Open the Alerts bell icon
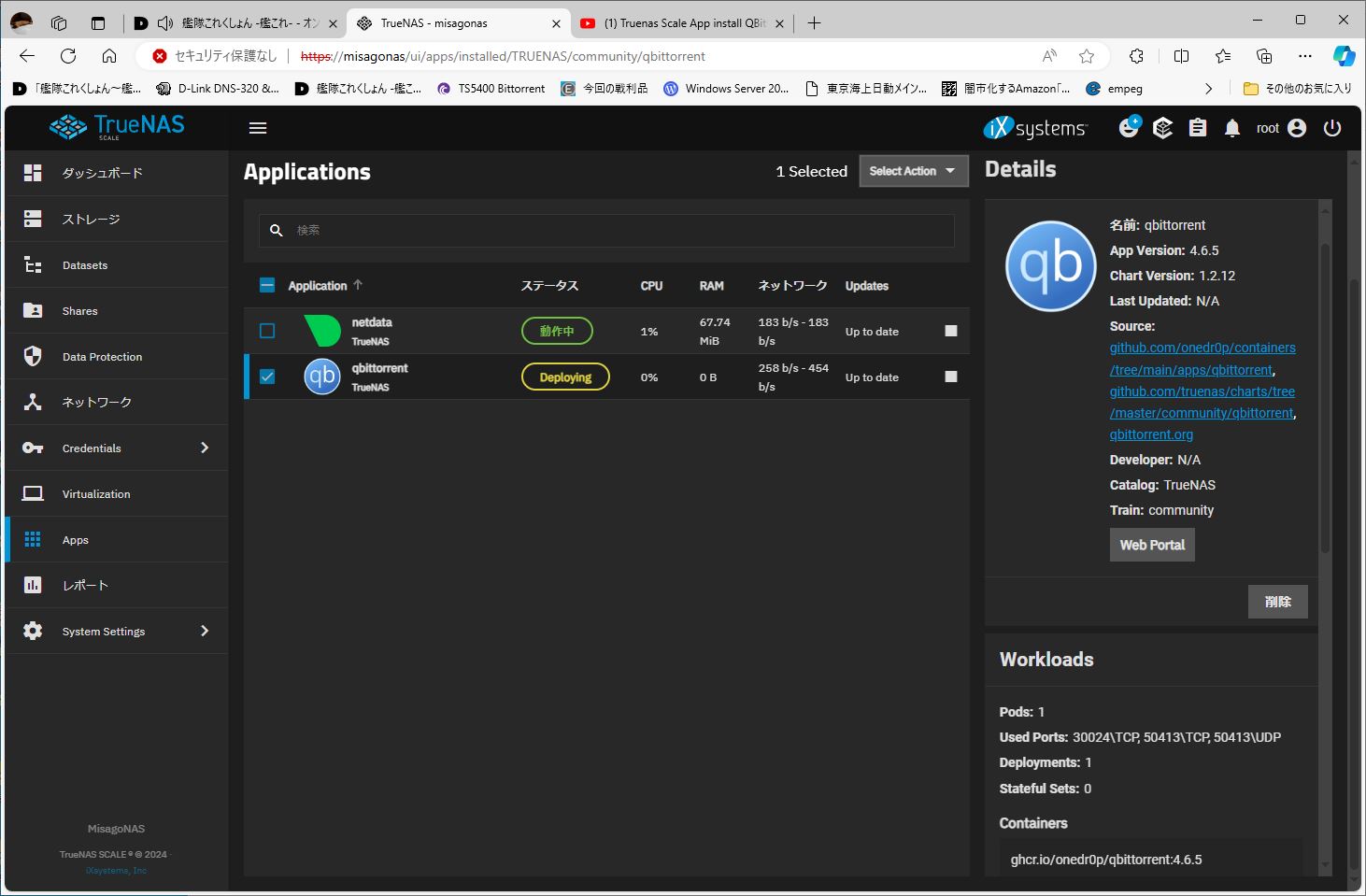1366x896 pixels. pos(1232,128)
